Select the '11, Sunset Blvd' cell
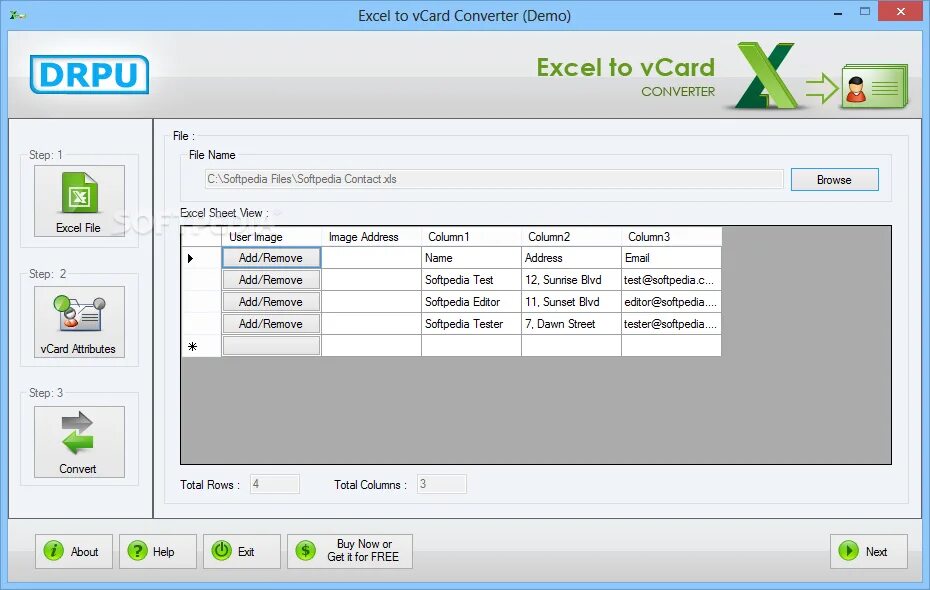 point(571,302)
